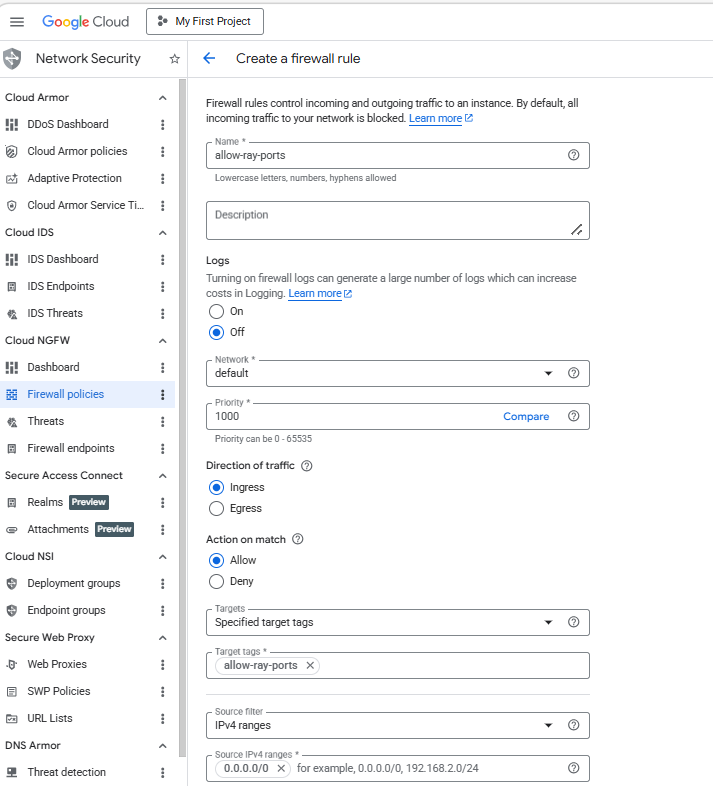The width and height of the screenshot is (713, 786).
Task: Open the My First Project selector
Action: point(205,22)
